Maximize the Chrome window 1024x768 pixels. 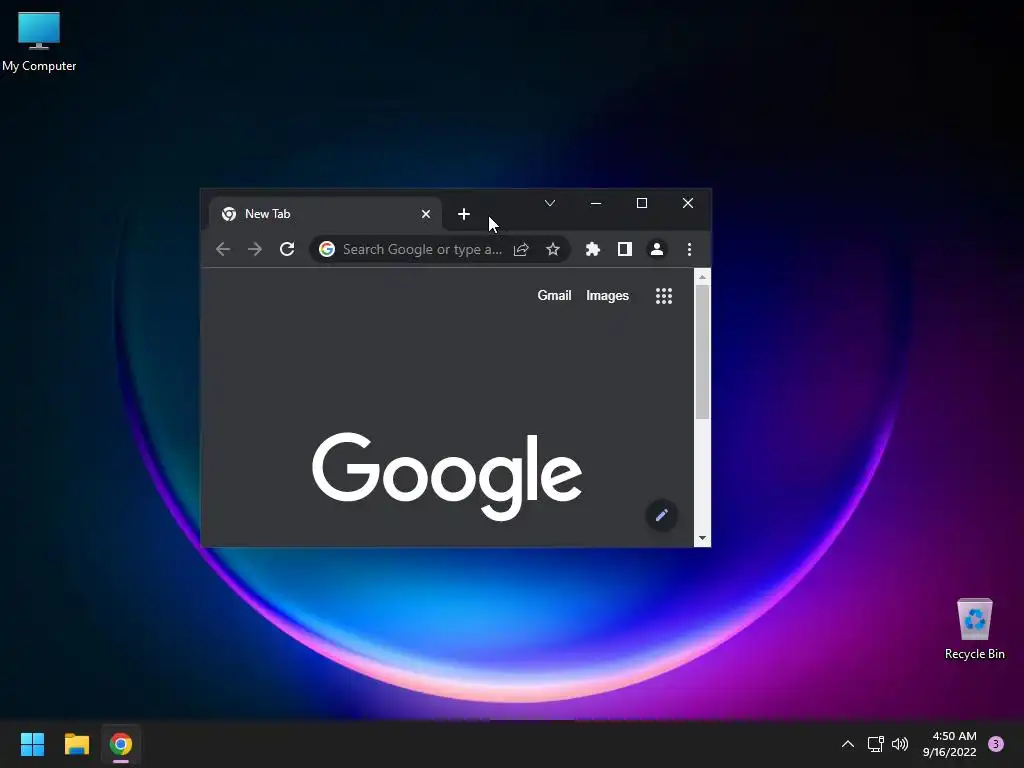642,203
